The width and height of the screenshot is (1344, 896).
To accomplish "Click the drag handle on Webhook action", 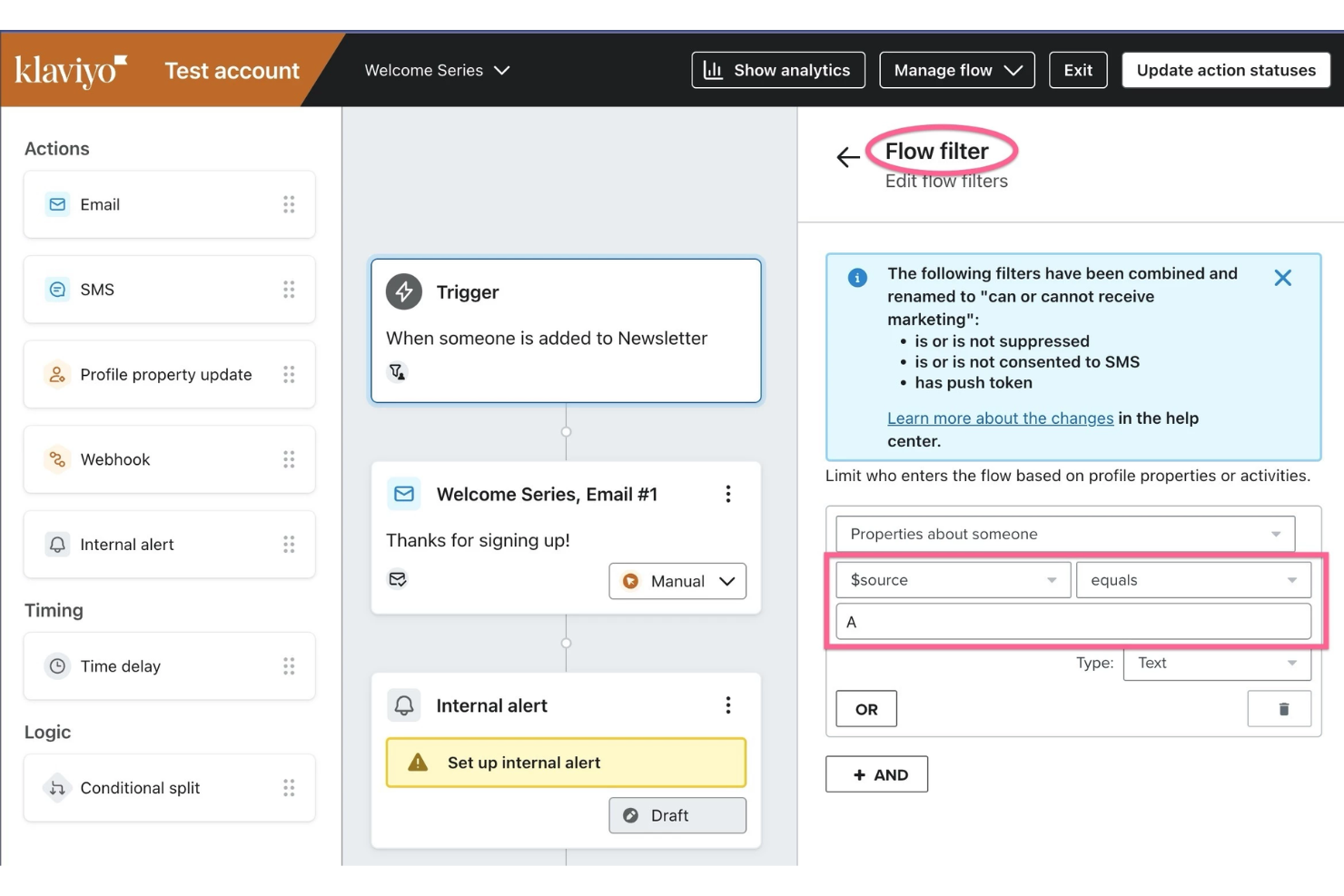I will pyautogui.click(x=289, y=459).
